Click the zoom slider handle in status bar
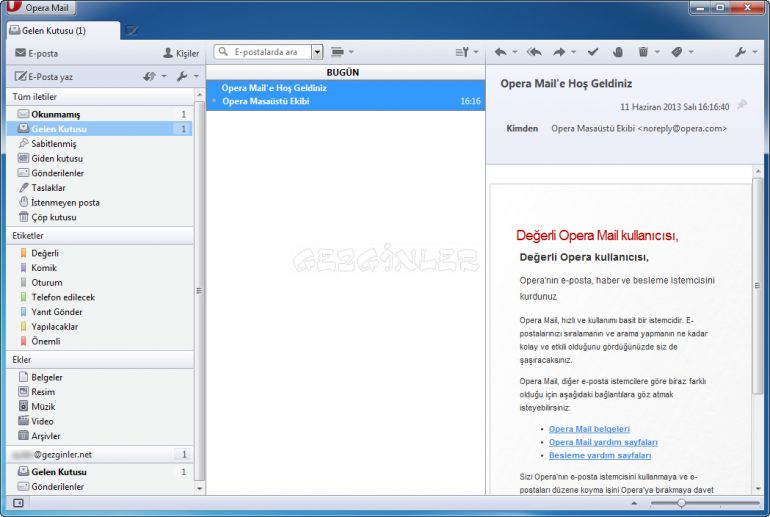 click(x=681, y=503)
